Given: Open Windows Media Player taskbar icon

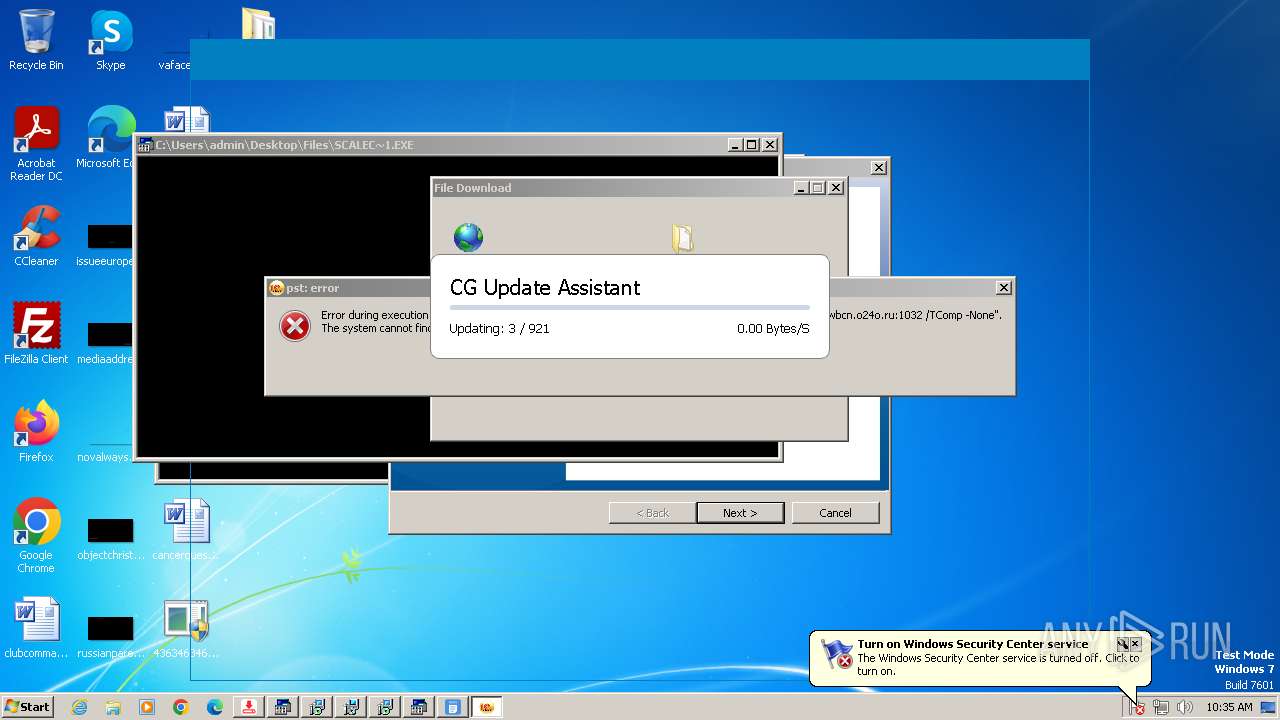Looking at the screenshot, I should (147, 707).
